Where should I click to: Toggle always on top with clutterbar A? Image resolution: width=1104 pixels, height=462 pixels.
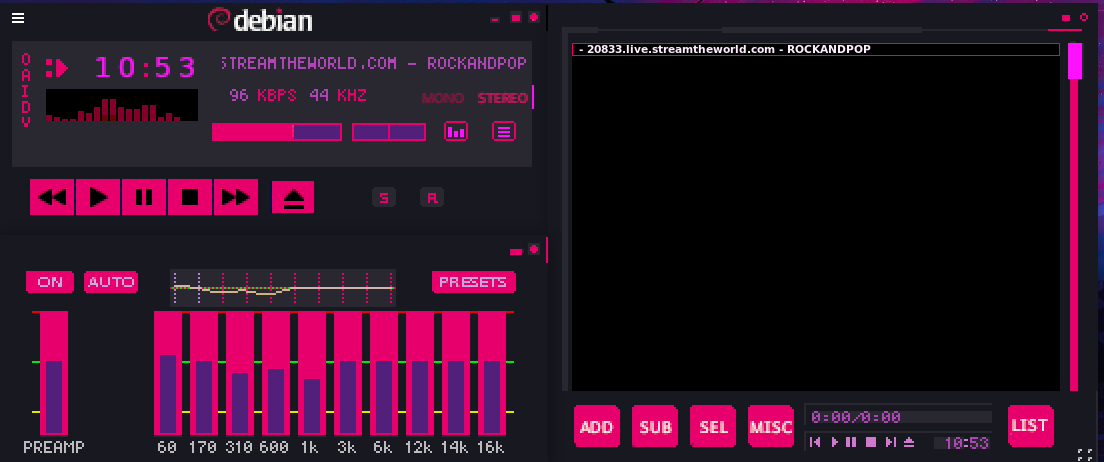[26, 74]
